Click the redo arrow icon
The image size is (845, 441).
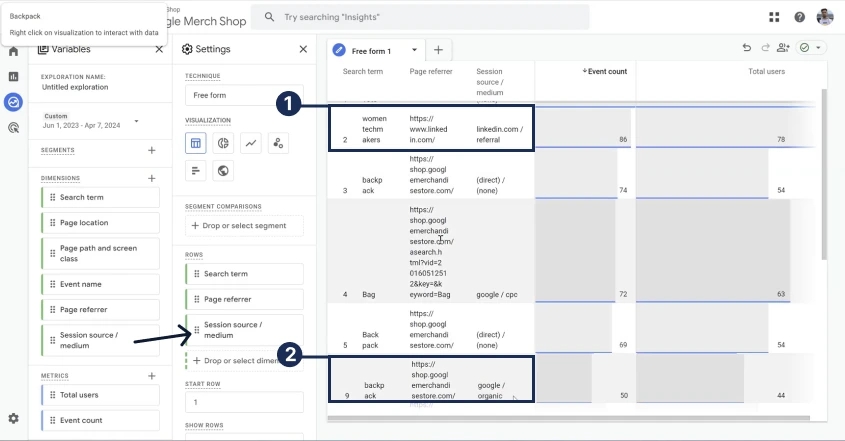pyautogui.click(x=765, y=48)
